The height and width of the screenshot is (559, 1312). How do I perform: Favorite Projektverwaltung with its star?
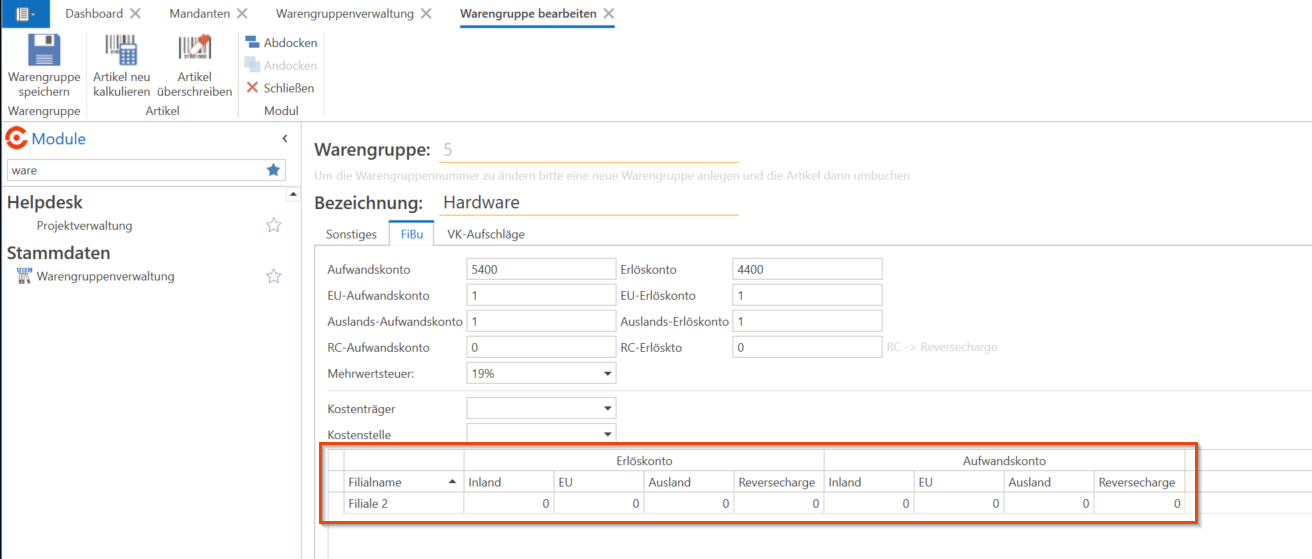pos(274,225)
